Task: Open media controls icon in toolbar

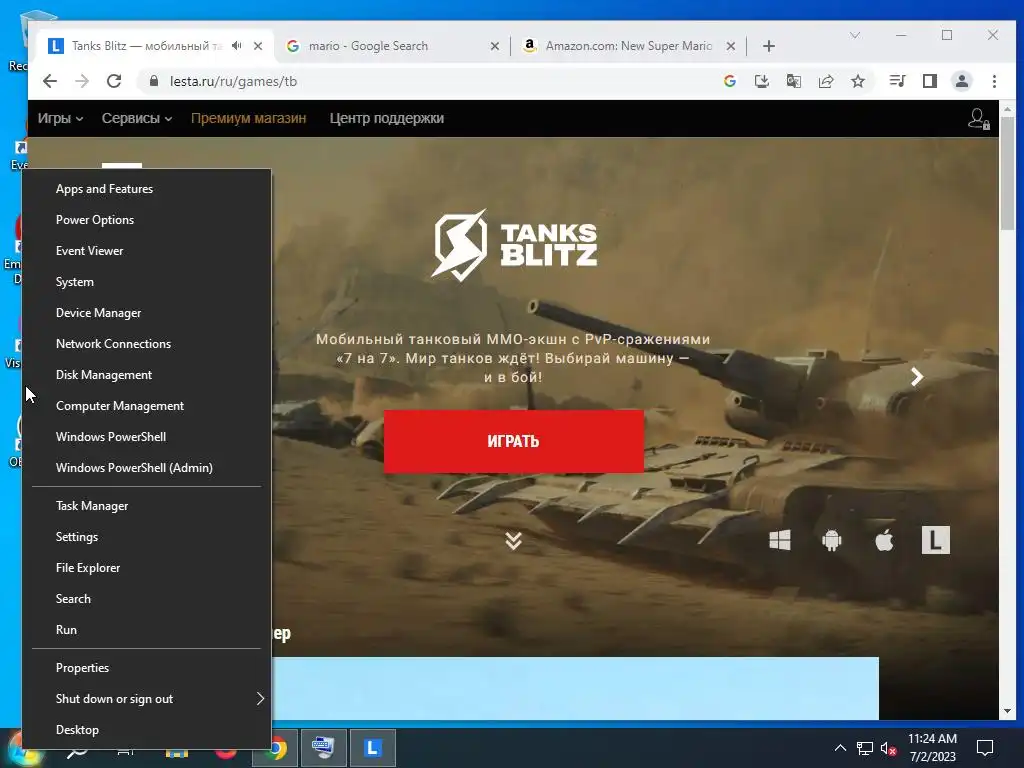Action: coord(897,81)
